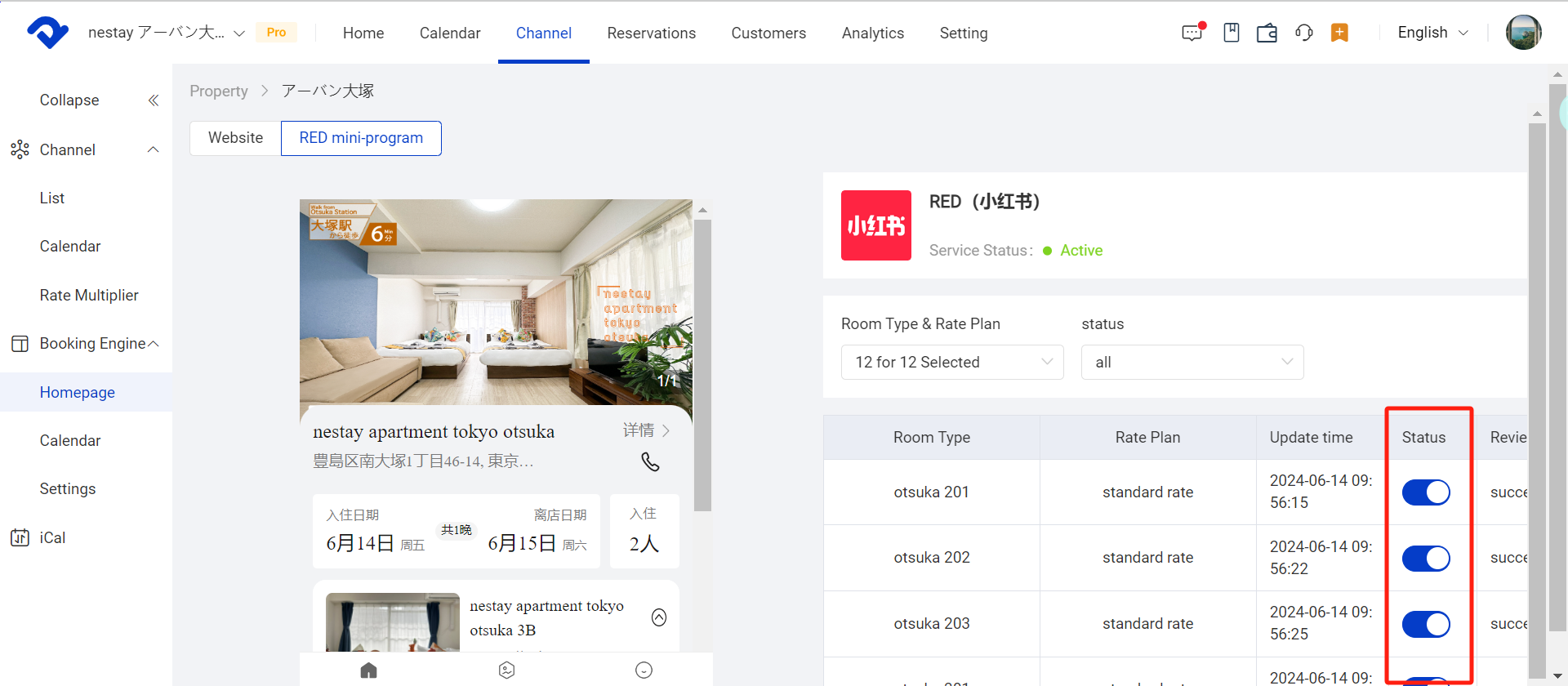1568x686 pixels.
Task: Click the headset support icon
Action: (1303, 33)
